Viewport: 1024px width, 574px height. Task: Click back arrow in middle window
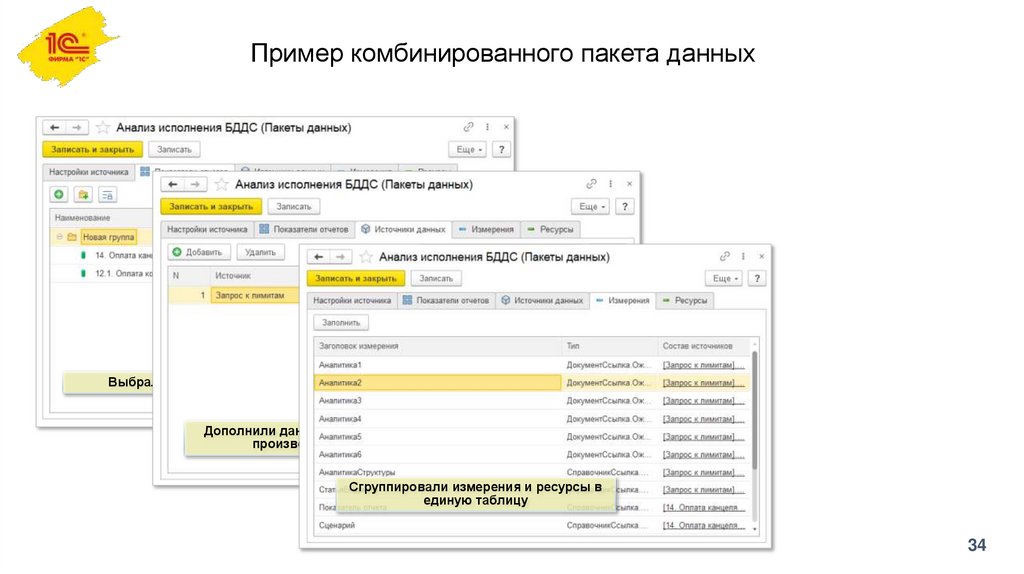tap(173, 184)
